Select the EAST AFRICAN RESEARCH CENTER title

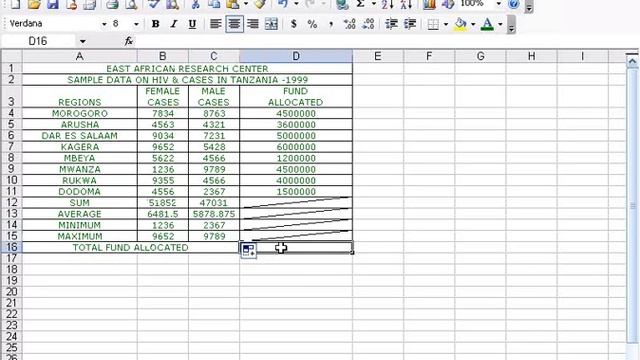[x=187, y=69]
